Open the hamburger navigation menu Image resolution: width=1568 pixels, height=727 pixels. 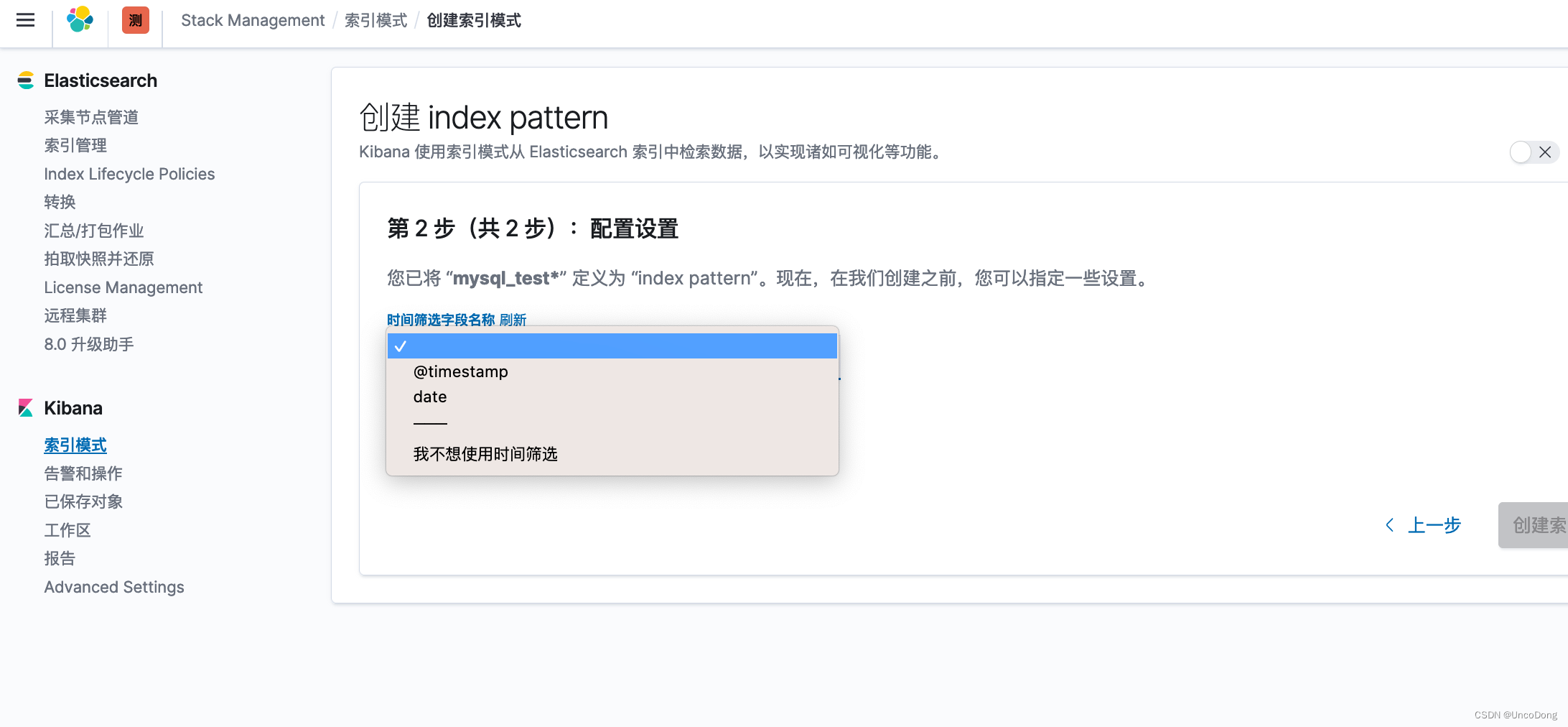pos(26,20)
